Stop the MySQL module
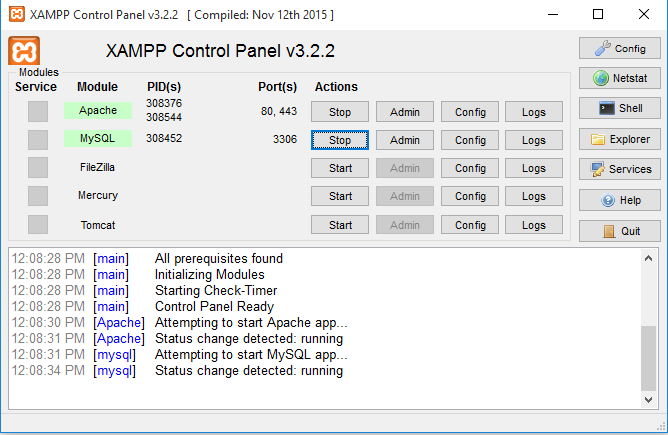 [x=340, y=140]
